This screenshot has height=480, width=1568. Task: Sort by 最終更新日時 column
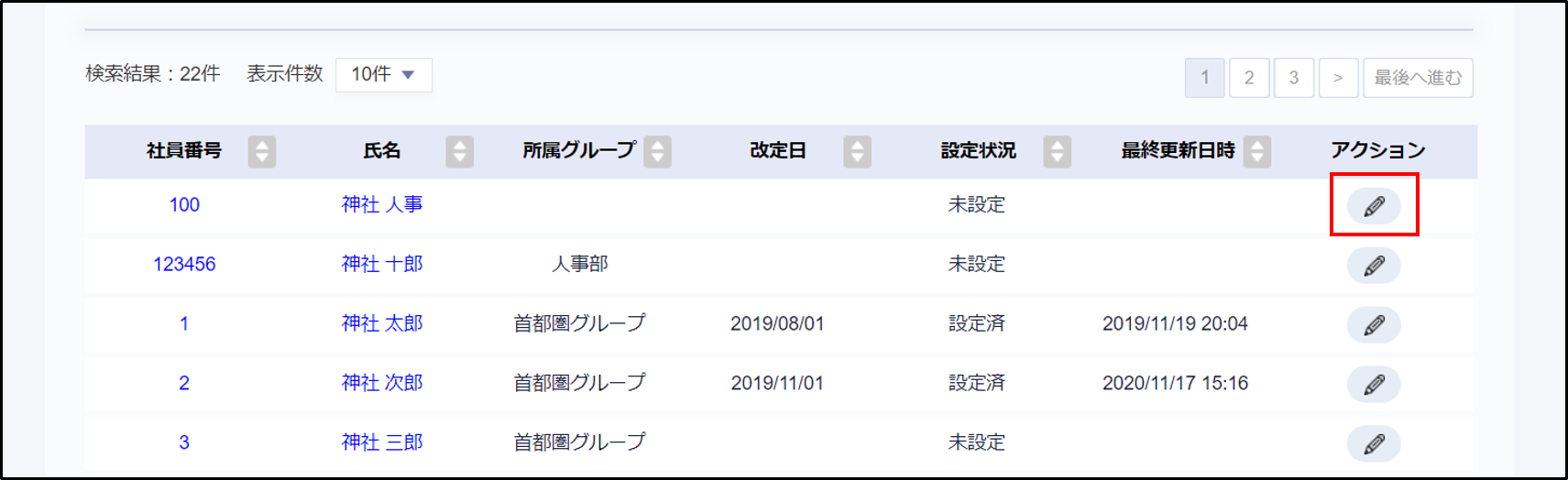coord(1256,151)
